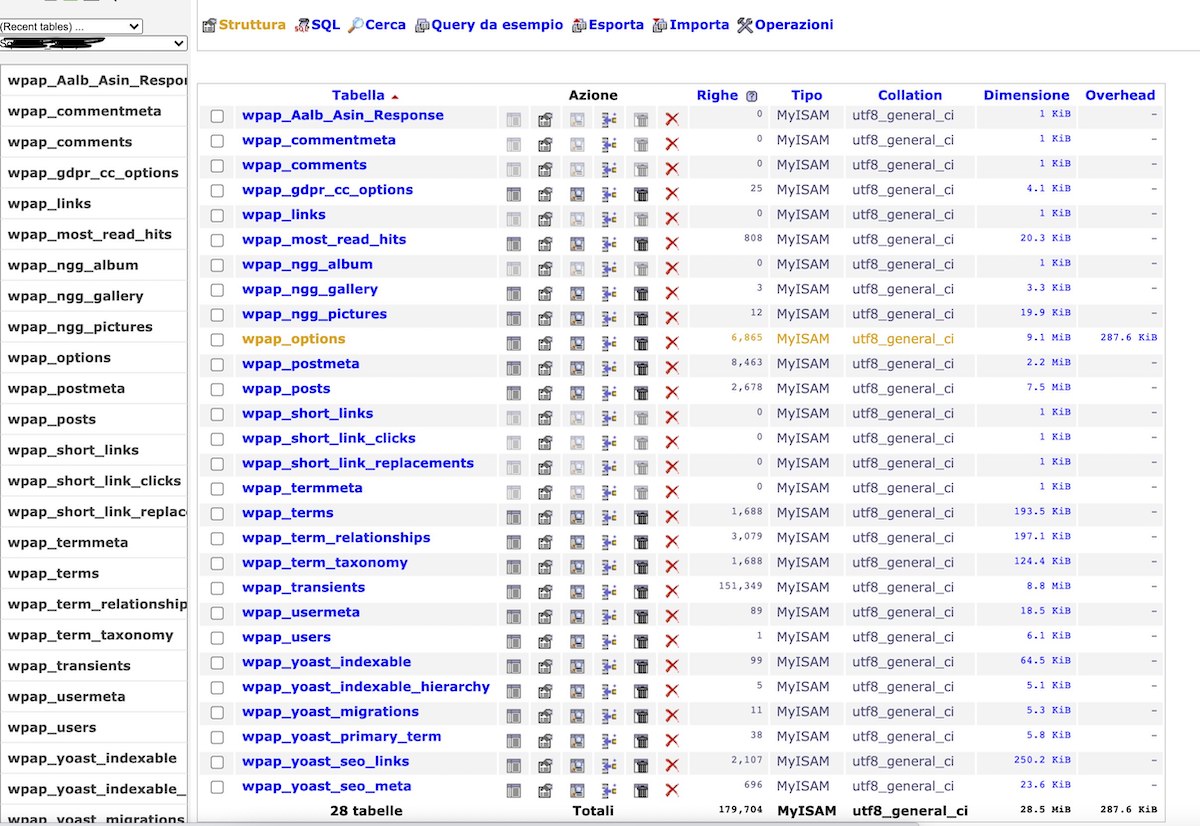Select the wpap_links row checkbox

coord(217,215)
